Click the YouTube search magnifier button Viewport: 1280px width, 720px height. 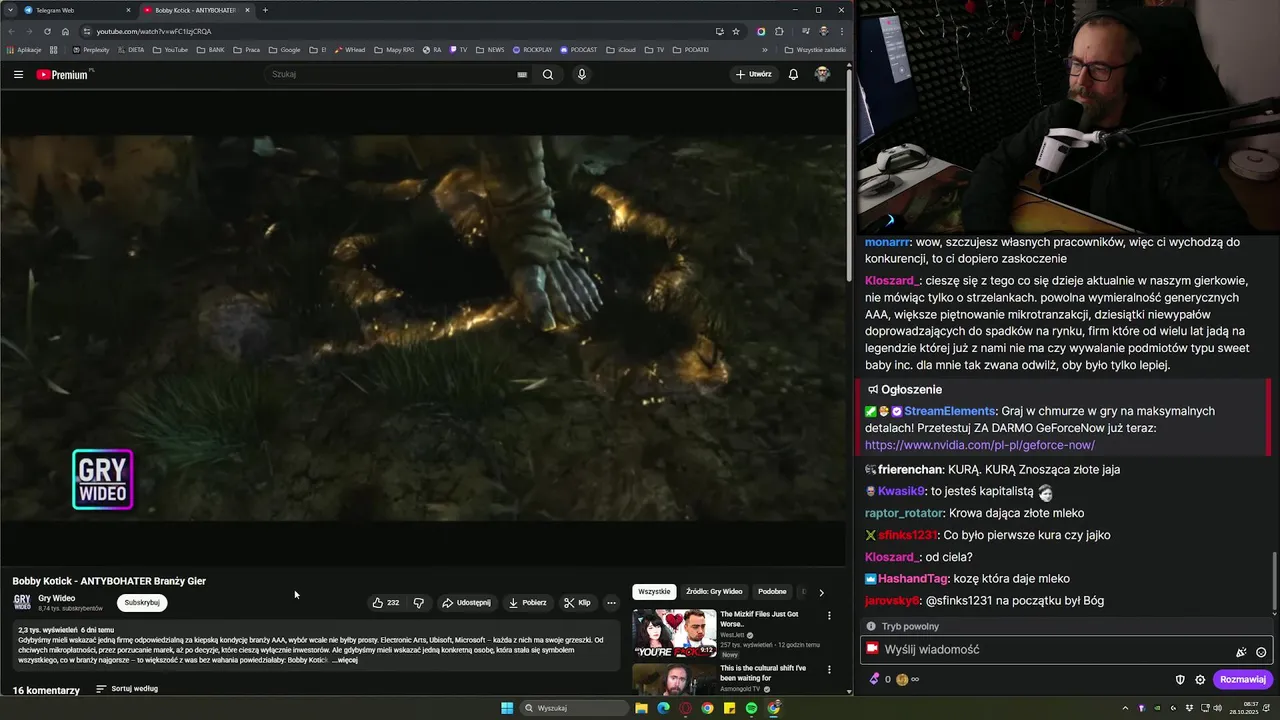click(x=548, y=74)
